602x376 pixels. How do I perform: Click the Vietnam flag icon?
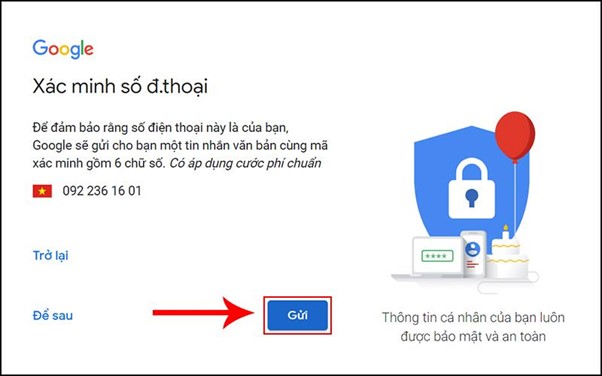42,191
